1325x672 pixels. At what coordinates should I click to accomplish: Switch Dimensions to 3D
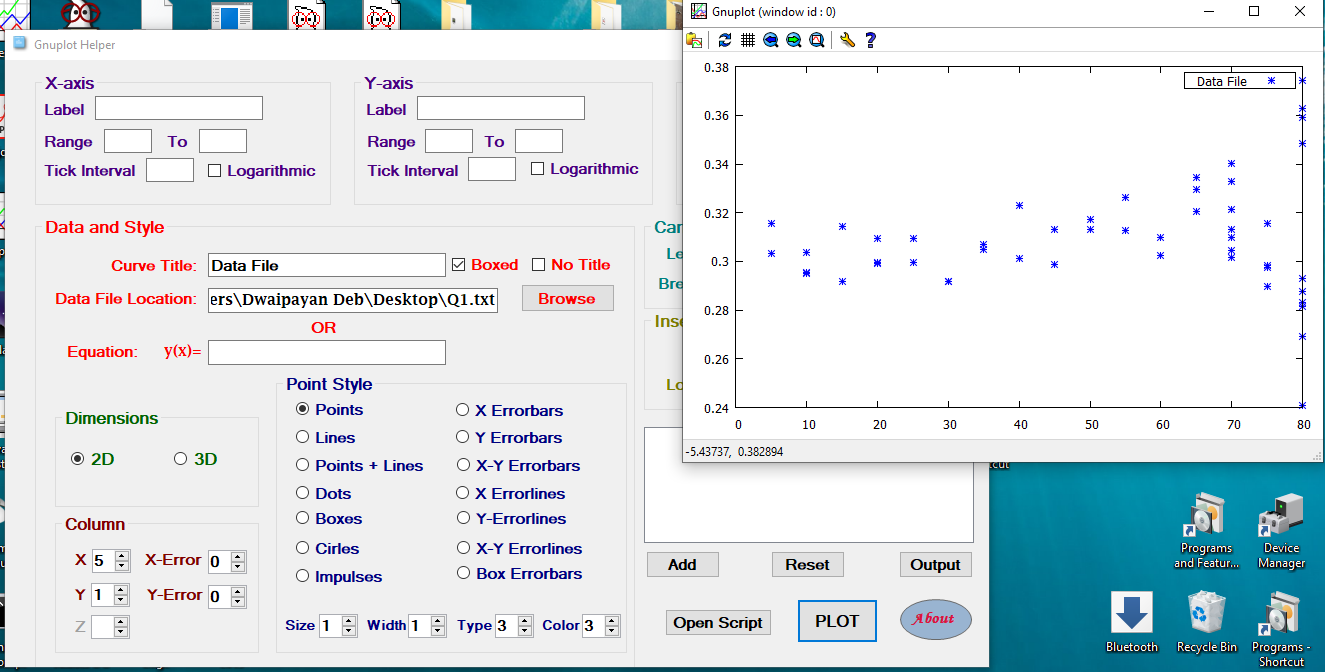coord(181,459)
